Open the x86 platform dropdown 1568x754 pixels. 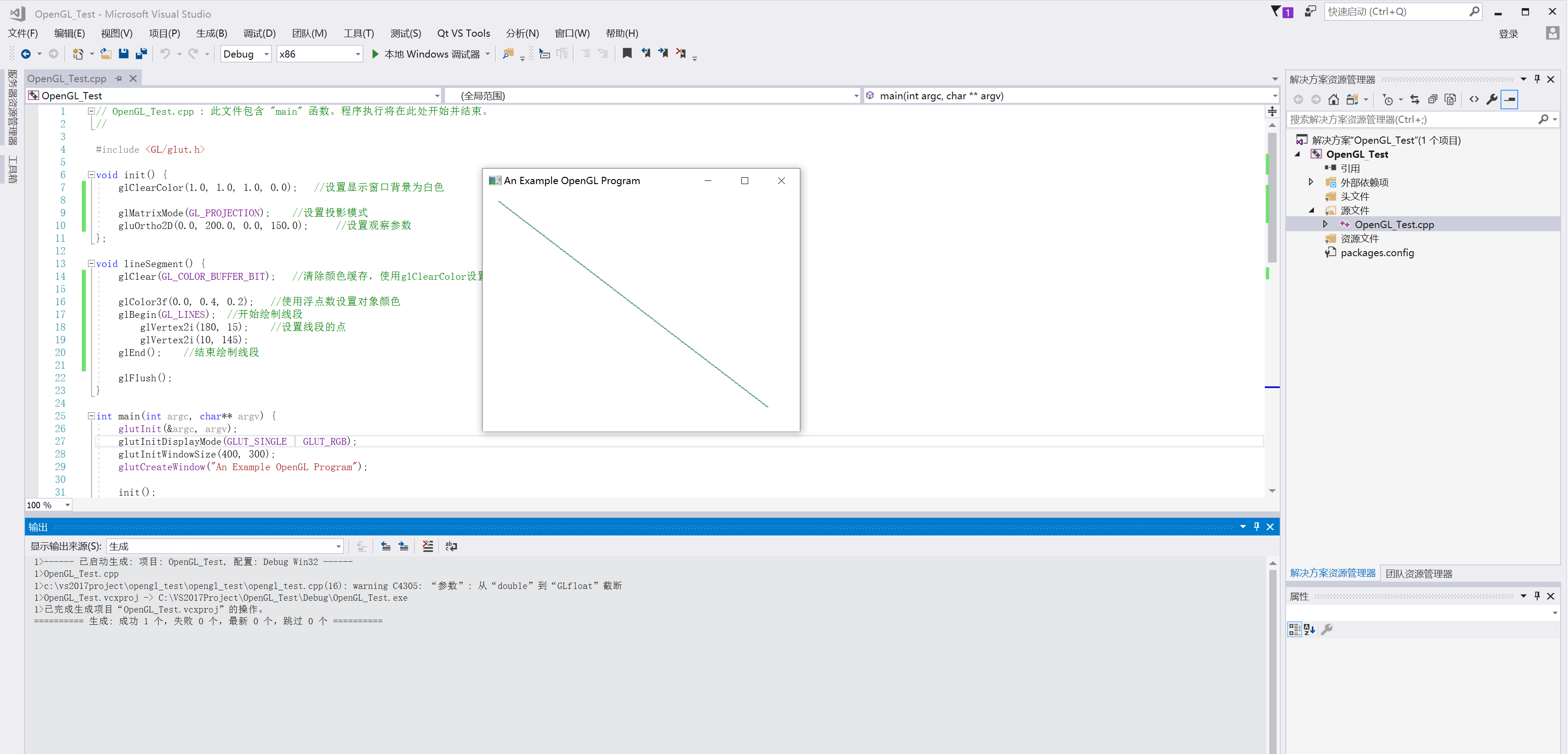(x=357, y=54)
